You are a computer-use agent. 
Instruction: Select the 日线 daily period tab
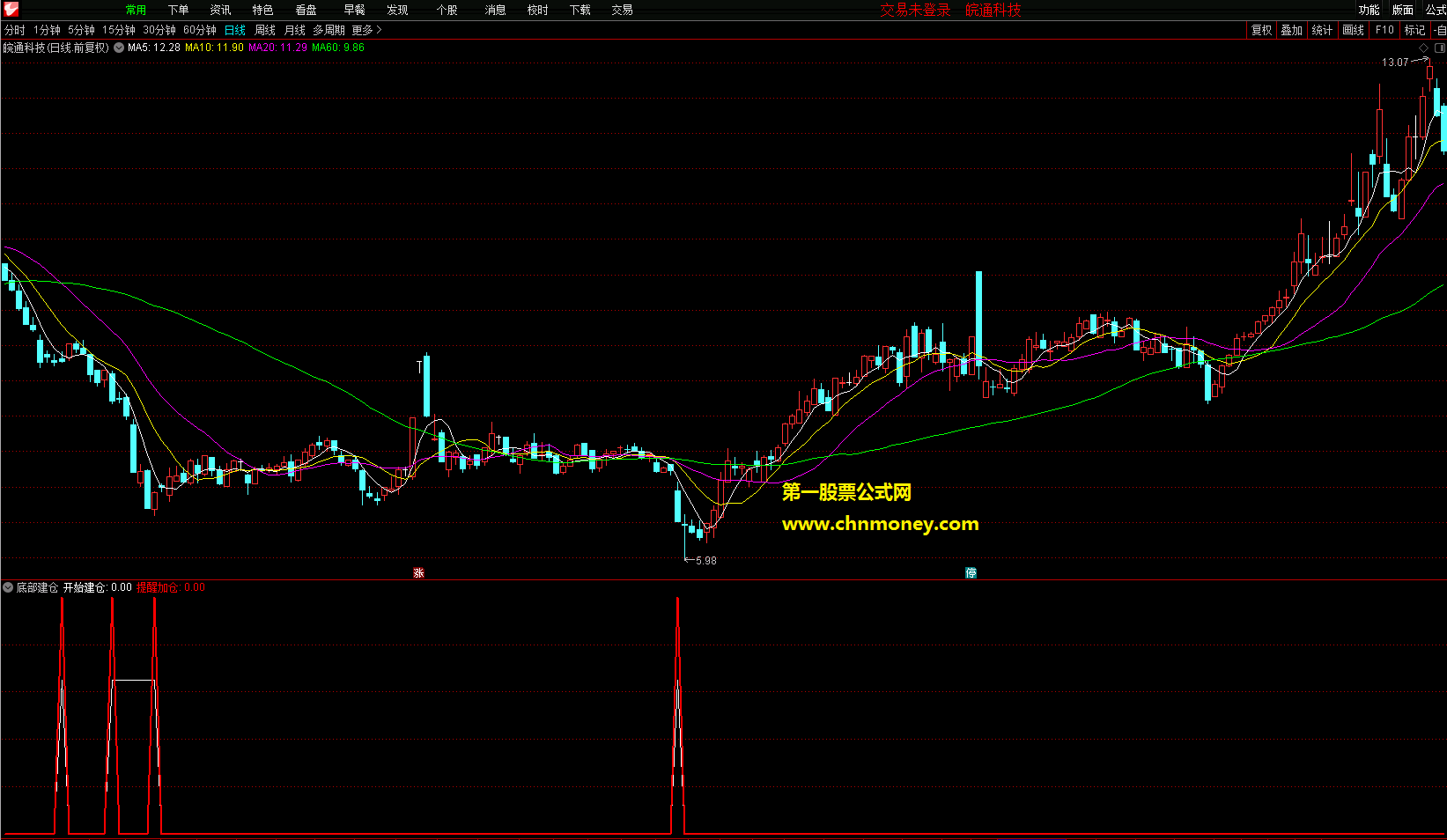(x=235, y=30)
